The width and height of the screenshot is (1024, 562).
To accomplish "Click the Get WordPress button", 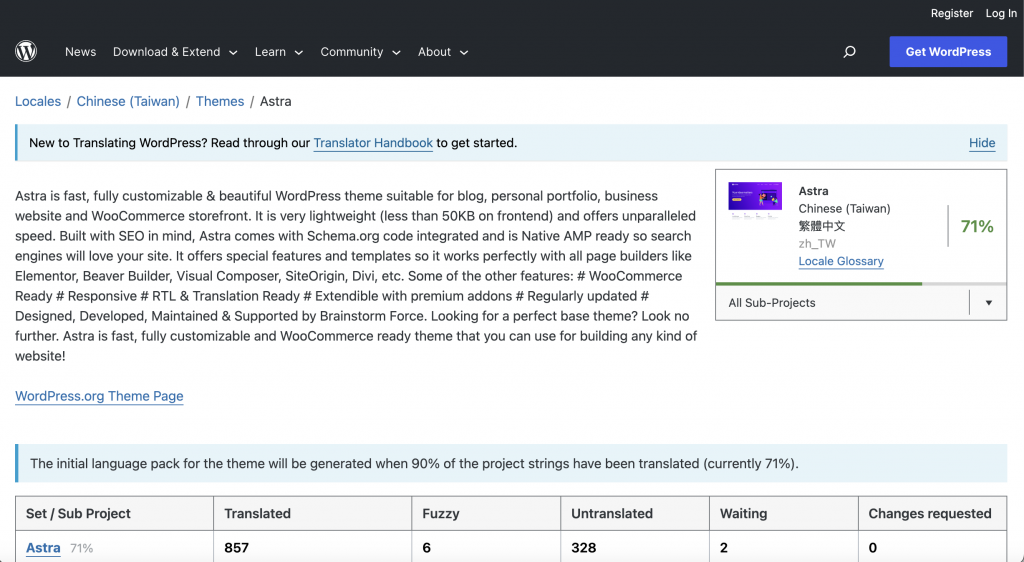I will click(x=948, y=52).
